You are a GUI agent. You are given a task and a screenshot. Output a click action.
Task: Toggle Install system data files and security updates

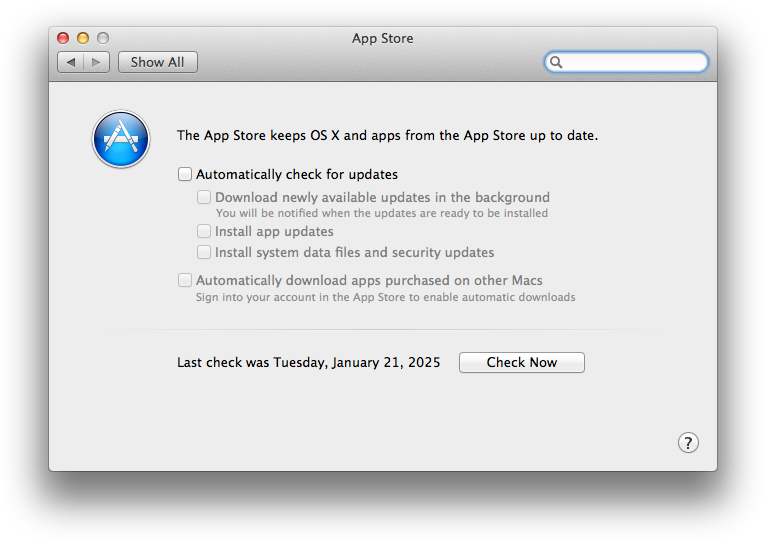pos(204,252)
